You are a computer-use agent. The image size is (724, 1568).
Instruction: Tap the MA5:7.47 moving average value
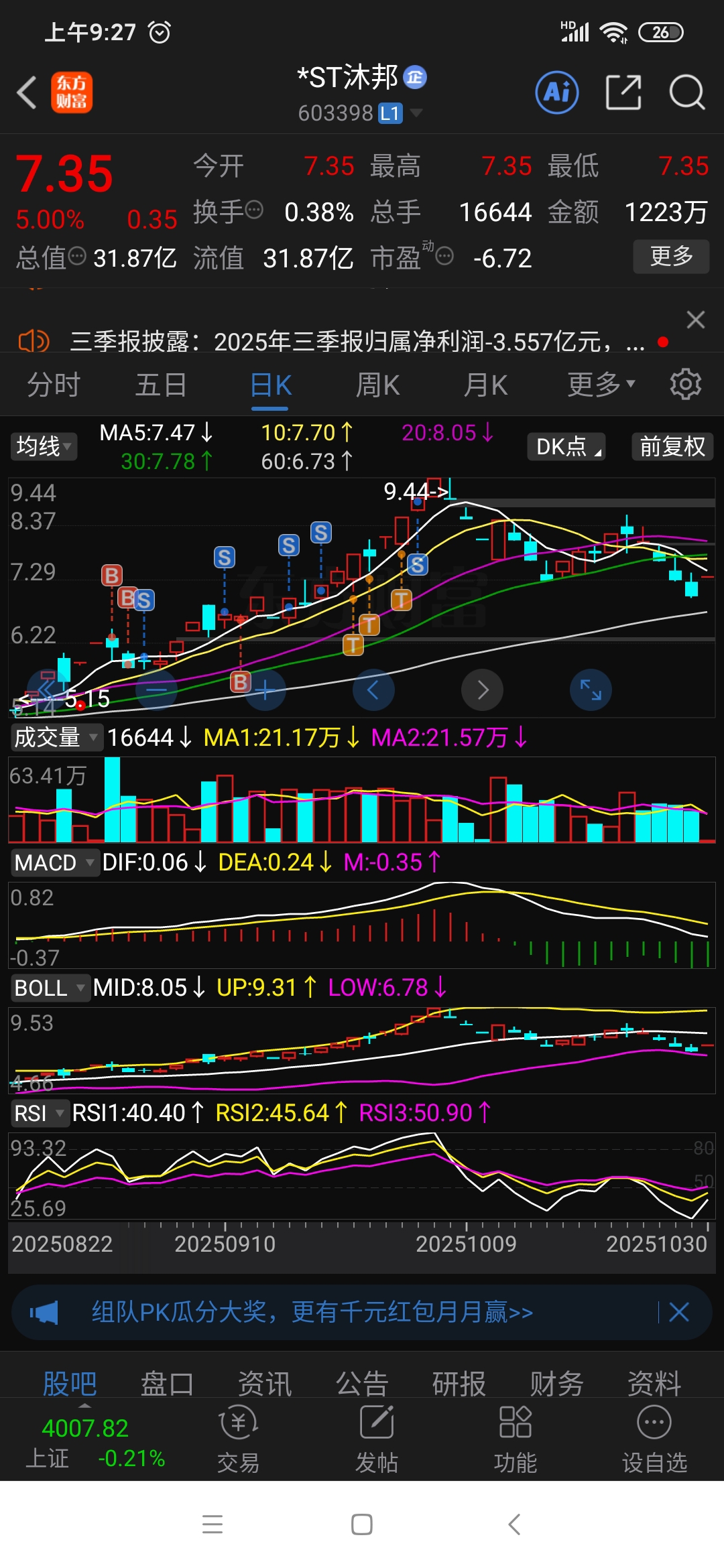(x=156, y=433)
